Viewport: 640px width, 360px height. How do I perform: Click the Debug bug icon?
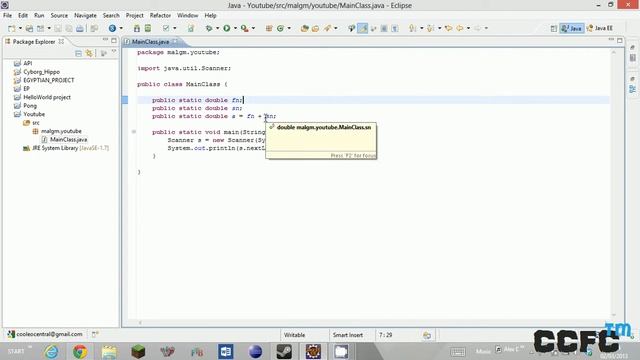click(x=209, y=28)
